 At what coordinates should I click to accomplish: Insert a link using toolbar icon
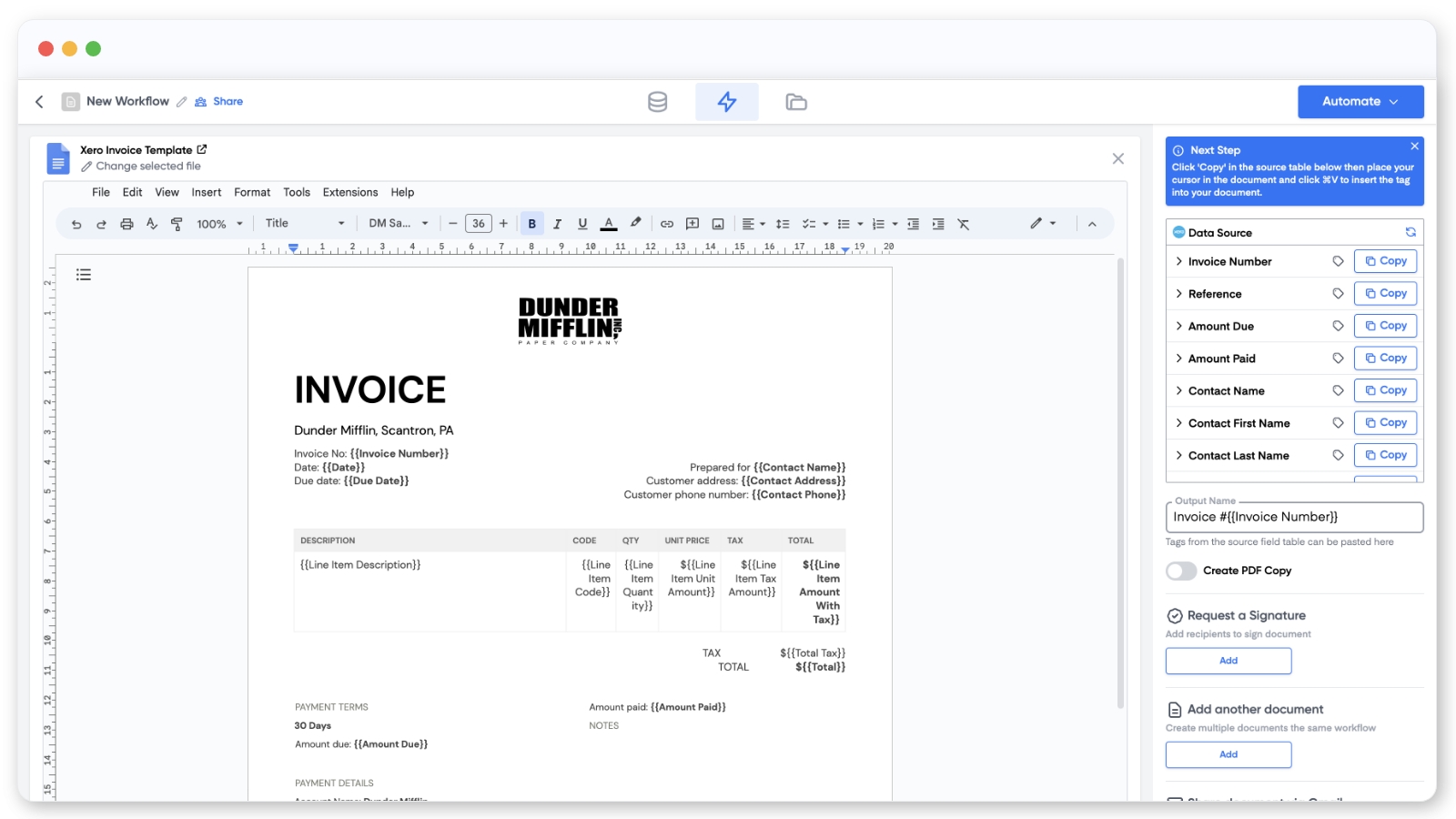(667, 224)
